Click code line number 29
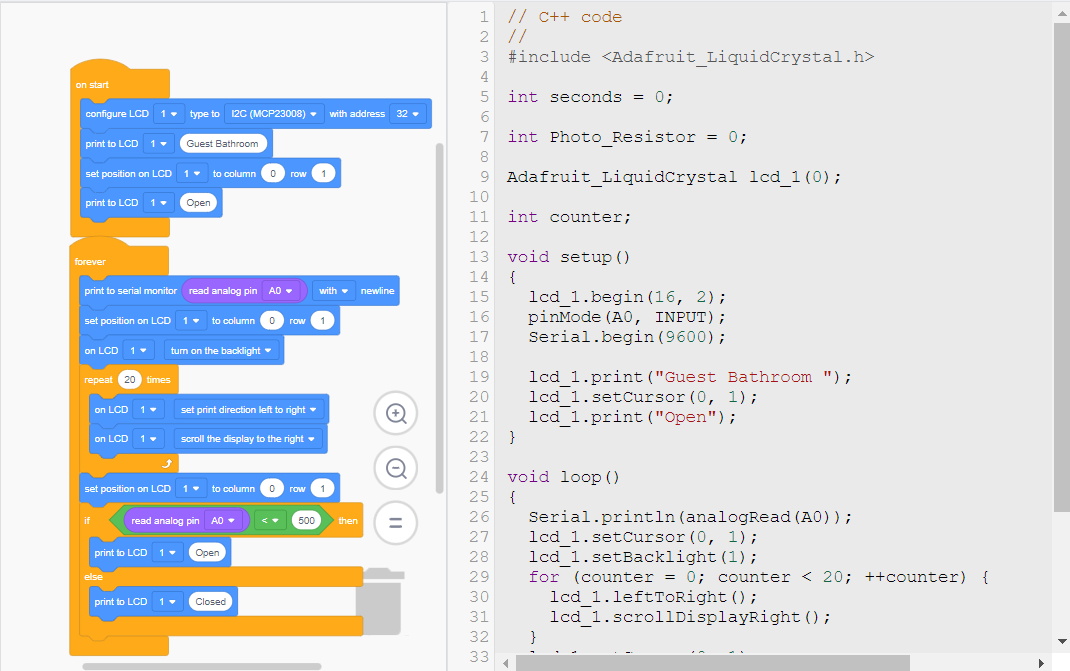This screenshot has height=671, width=1070. (x=479, y=577)
